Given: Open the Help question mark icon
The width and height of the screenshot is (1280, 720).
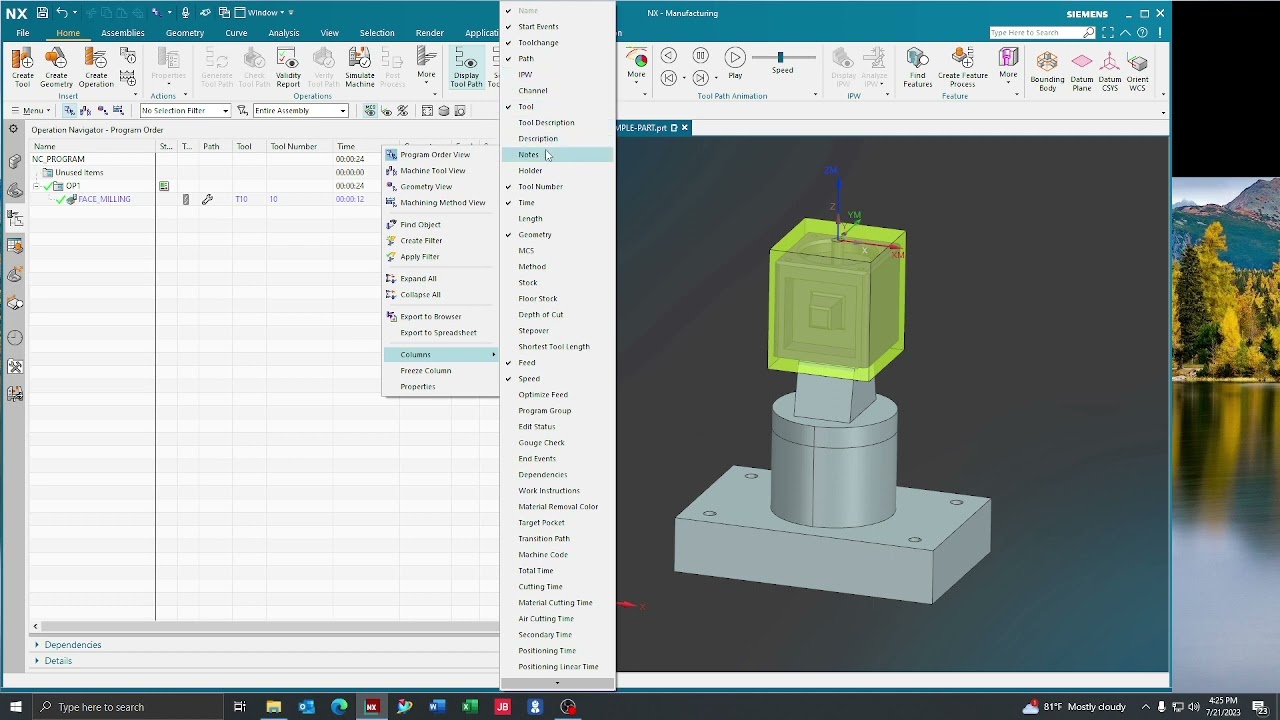Looking at the screenshot, I should [1142, 33].
